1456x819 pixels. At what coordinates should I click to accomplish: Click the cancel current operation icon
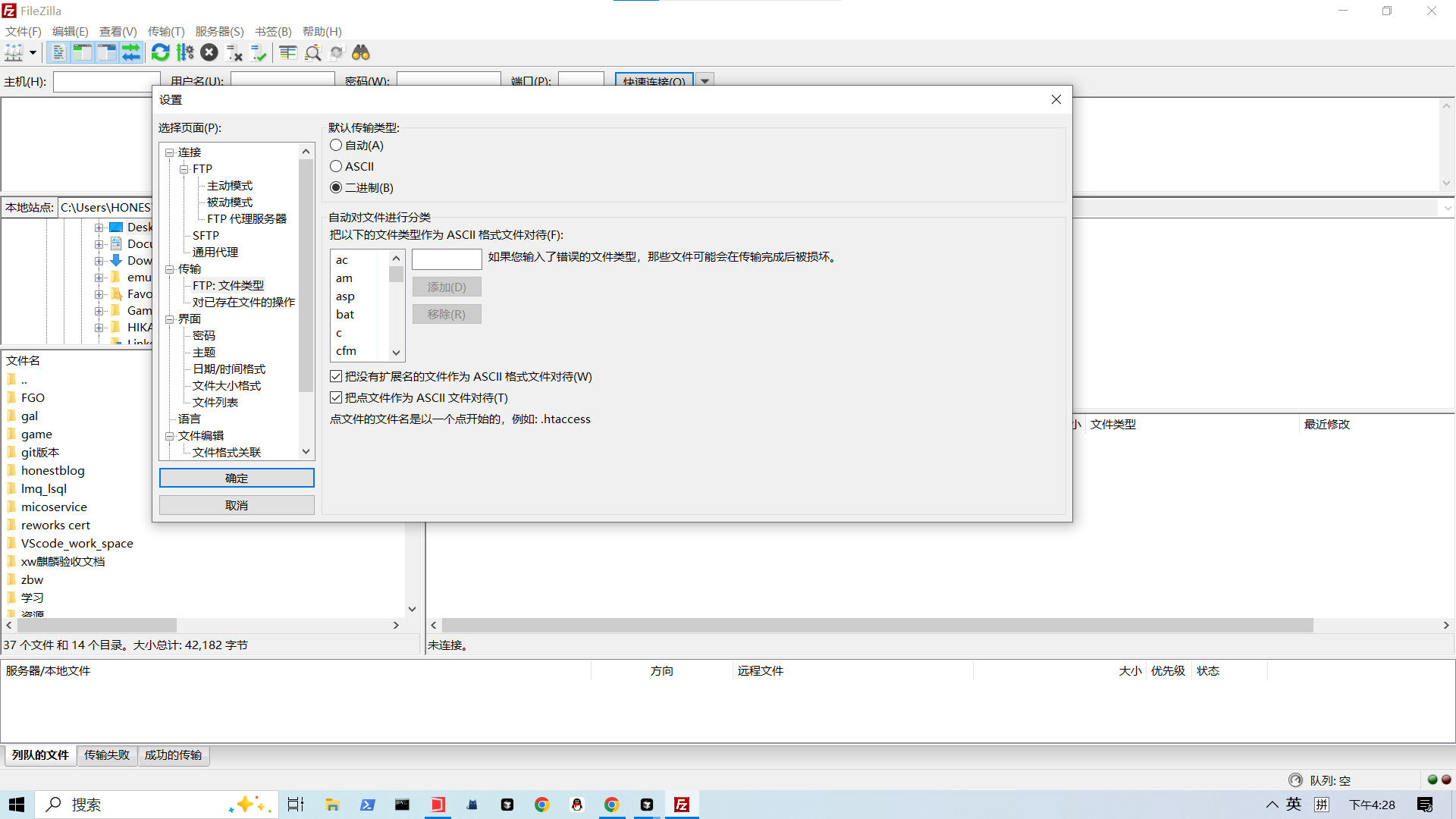209,52
